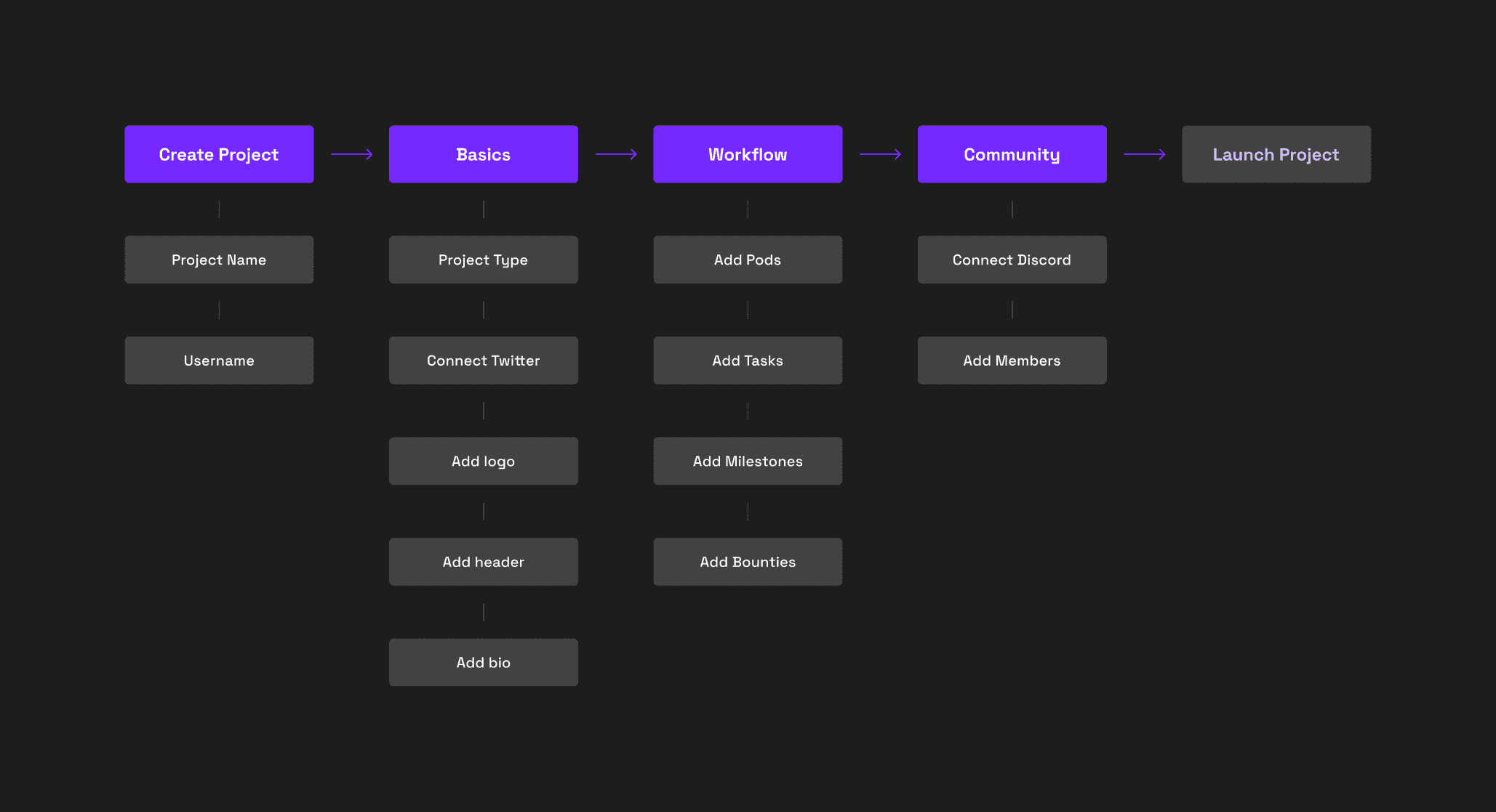Select the Add Milestones item
This screenshot has height=812, width=1496.
(748, 461)
